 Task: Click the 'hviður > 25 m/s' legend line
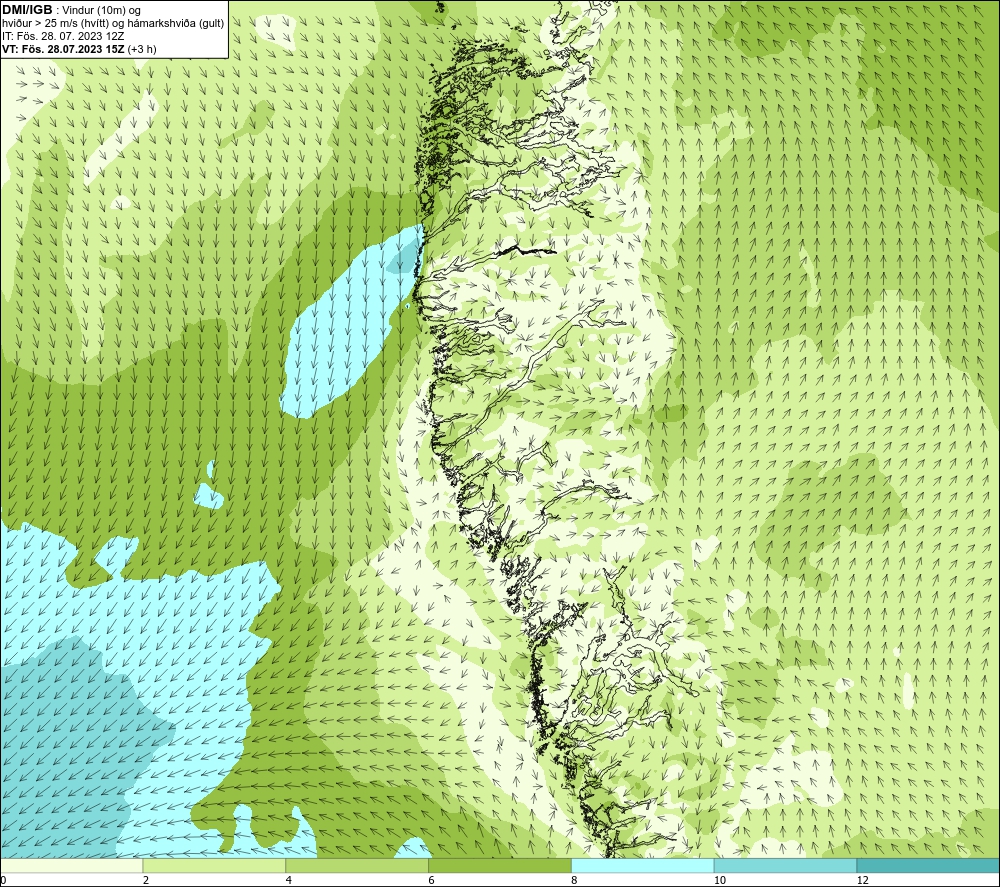pyautogui.click(x=113, y=24)
